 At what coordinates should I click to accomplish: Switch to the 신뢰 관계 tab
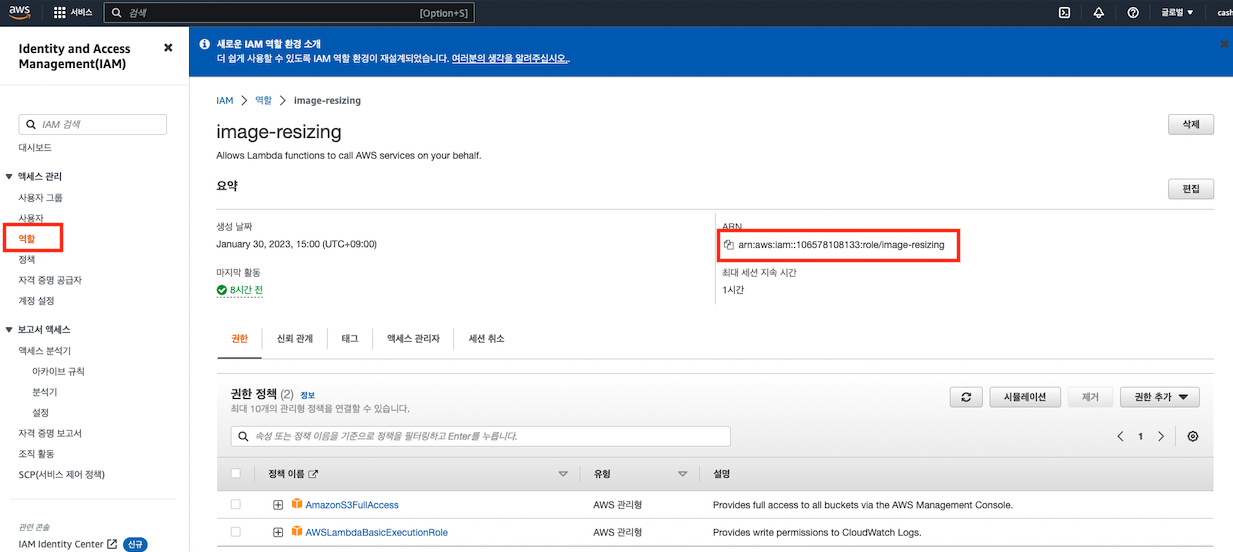[x=294, y=339]
